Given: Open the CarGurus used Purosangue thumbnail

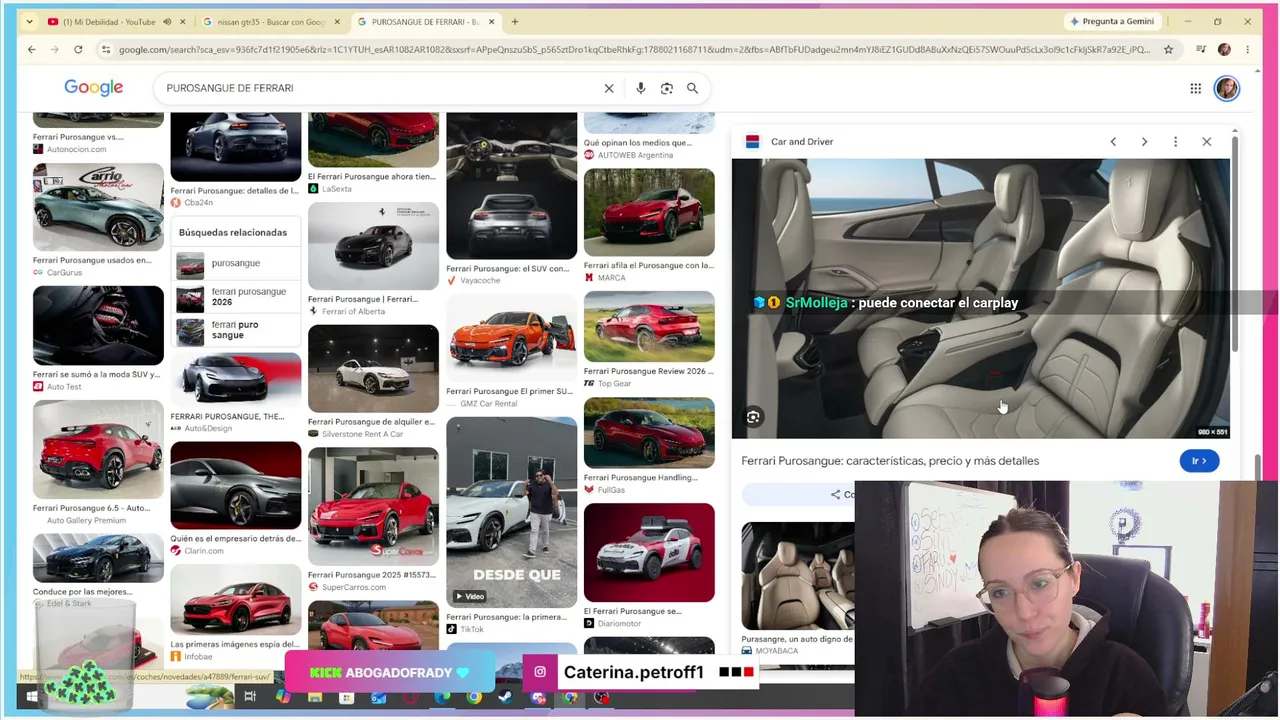Looking at the screenshot, I should [x=98, y=208].
